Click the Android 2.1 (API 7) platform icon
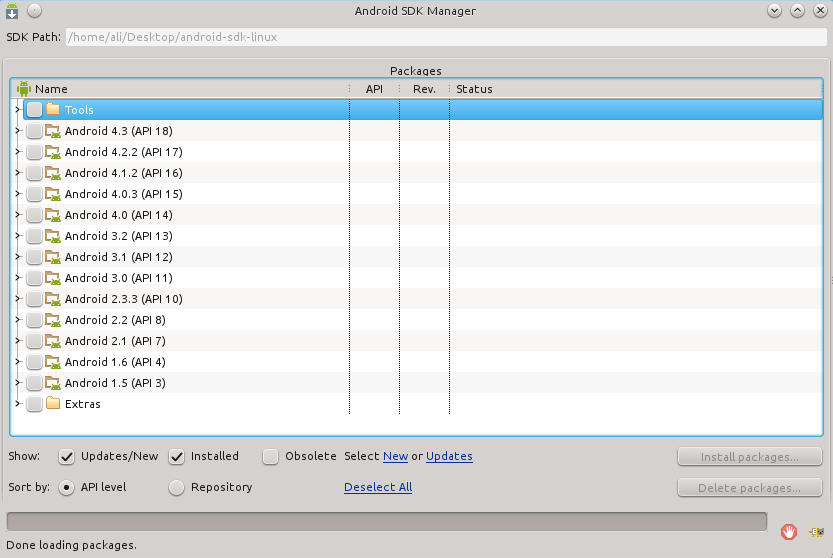Viewport: 833px width, 558px height. click(53, 341)
